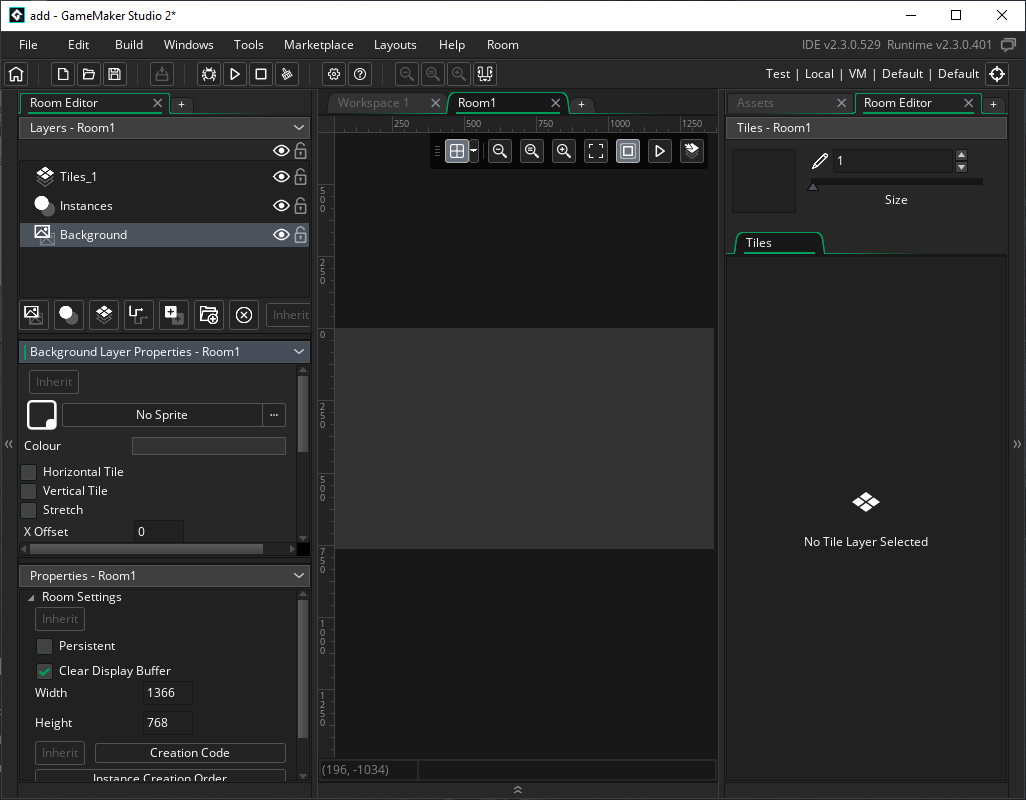Collapse the Background Layer Properties panel
The height and width of the screenshot is (800, 1026).
coord(299,352)
